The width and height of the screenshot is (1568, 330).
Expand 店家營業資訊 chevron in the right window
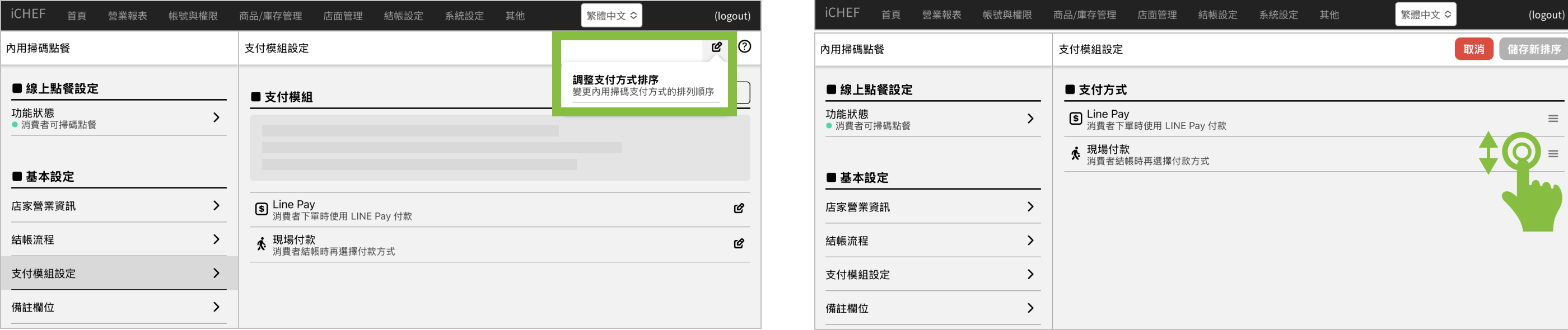click(1030, 208)
